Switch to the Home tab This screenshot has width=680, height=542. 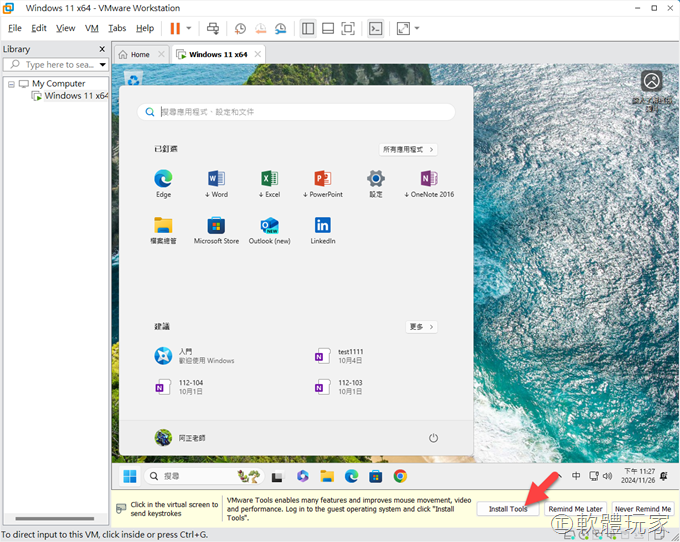[x=134, y=54]
